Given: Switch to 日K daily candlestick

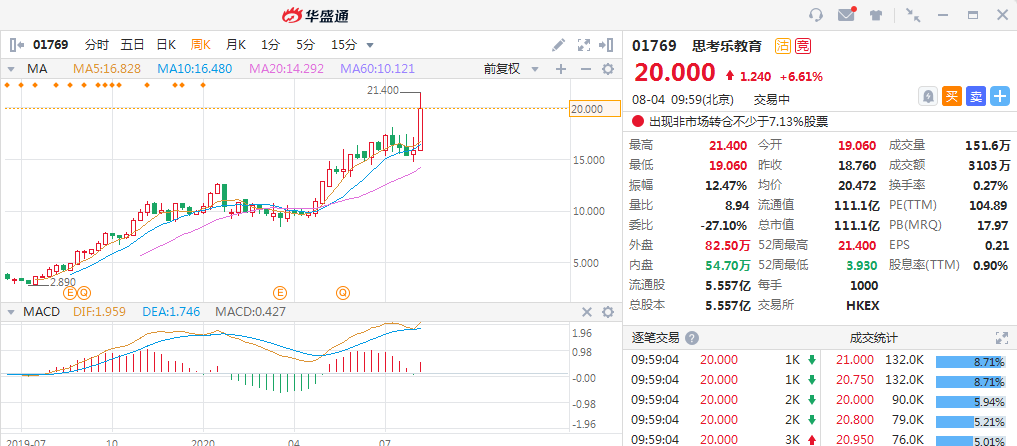Looking at the screenshot, I should 166,45.
